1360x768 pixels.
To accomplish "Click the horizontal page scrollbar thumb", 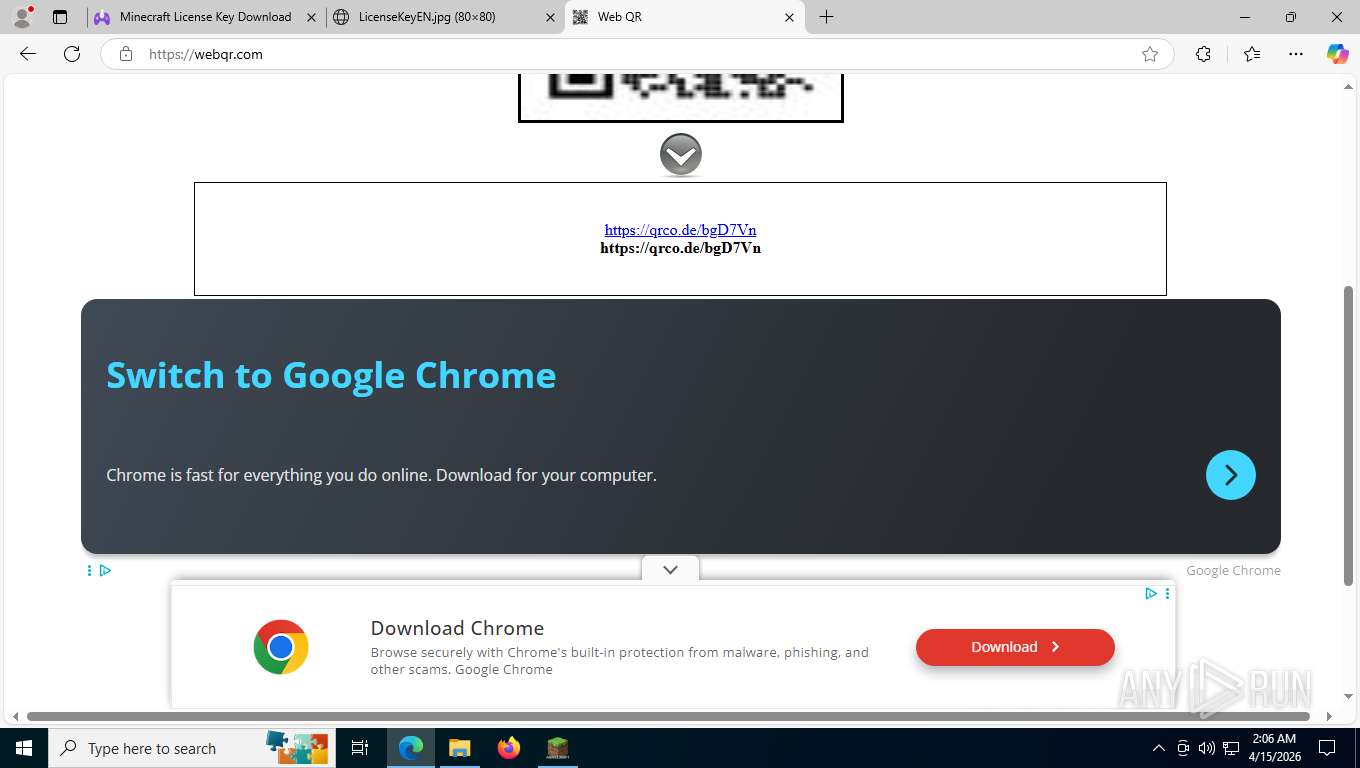I will (x=668, y=716).
